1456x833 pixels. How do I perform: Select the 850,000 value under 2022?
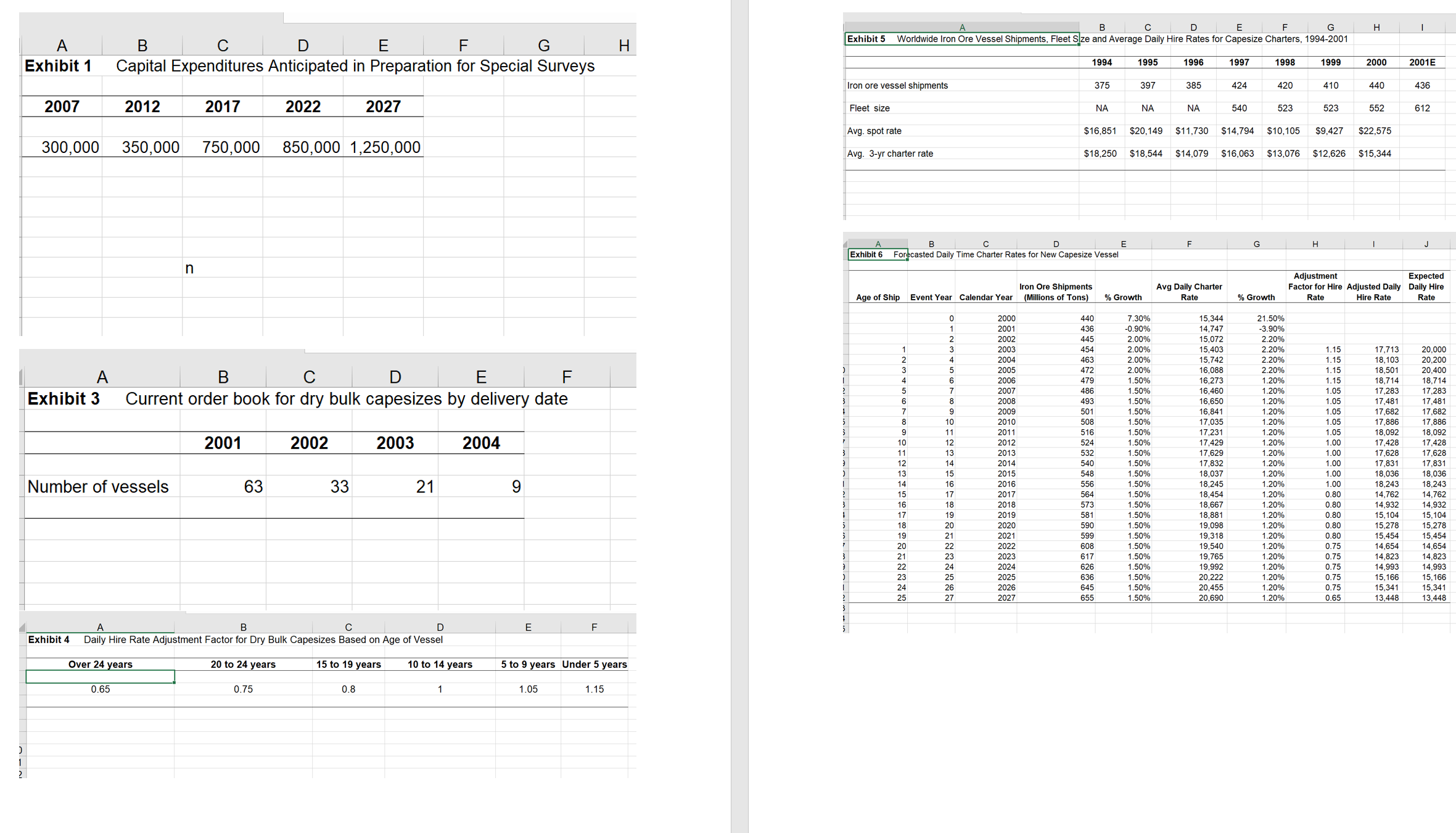311,147
